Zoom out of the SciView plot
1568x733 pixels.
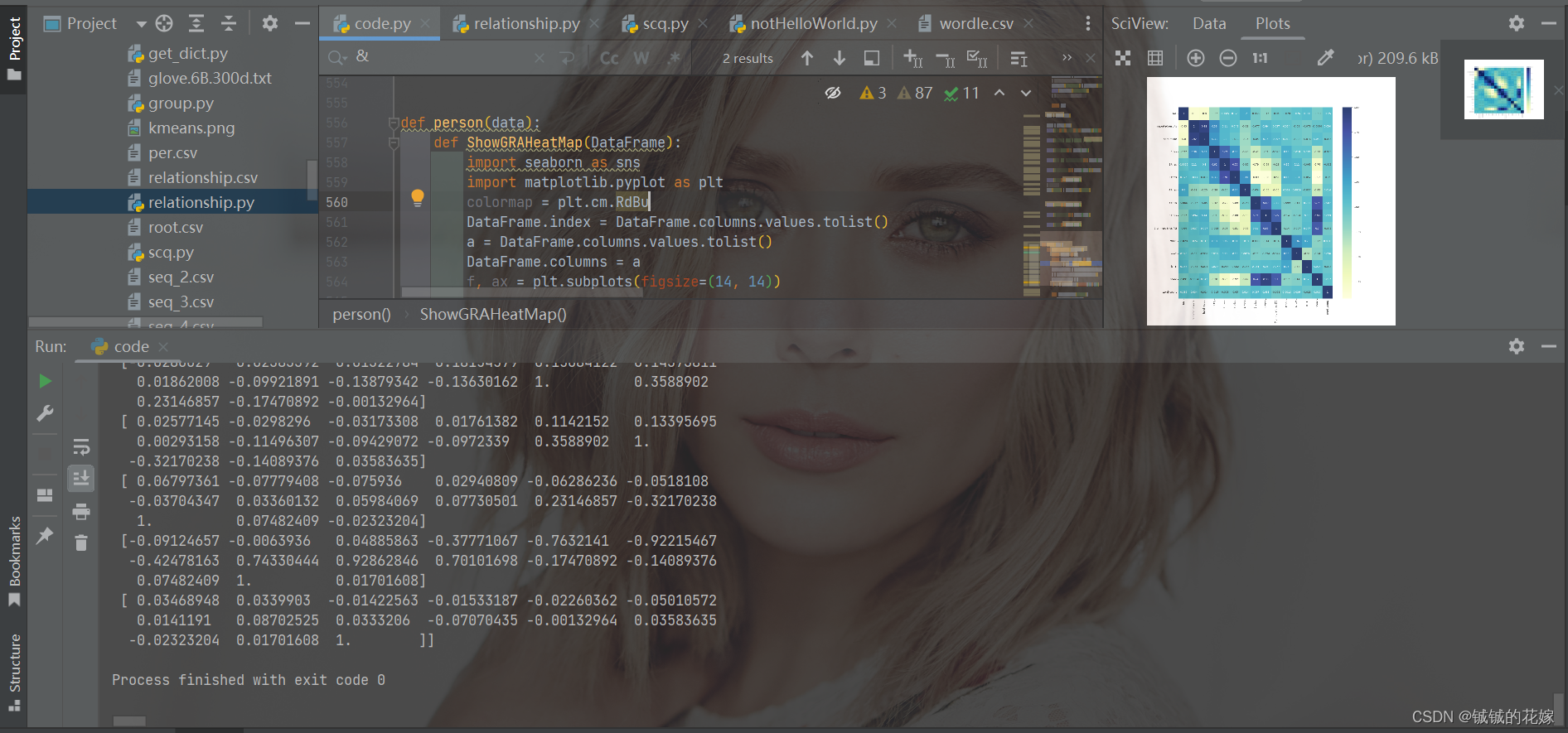point(1228,58)
